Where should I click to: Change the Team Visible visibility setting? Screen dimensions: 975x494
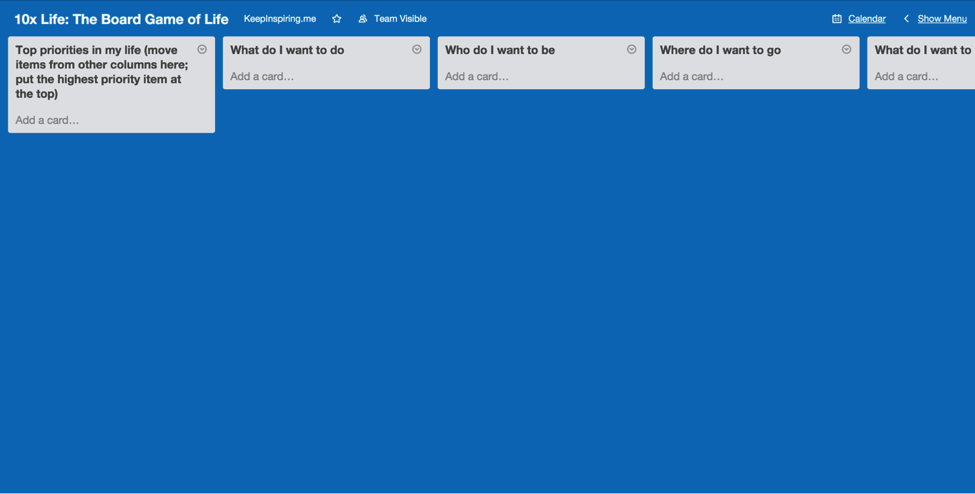tap(392, 19)
